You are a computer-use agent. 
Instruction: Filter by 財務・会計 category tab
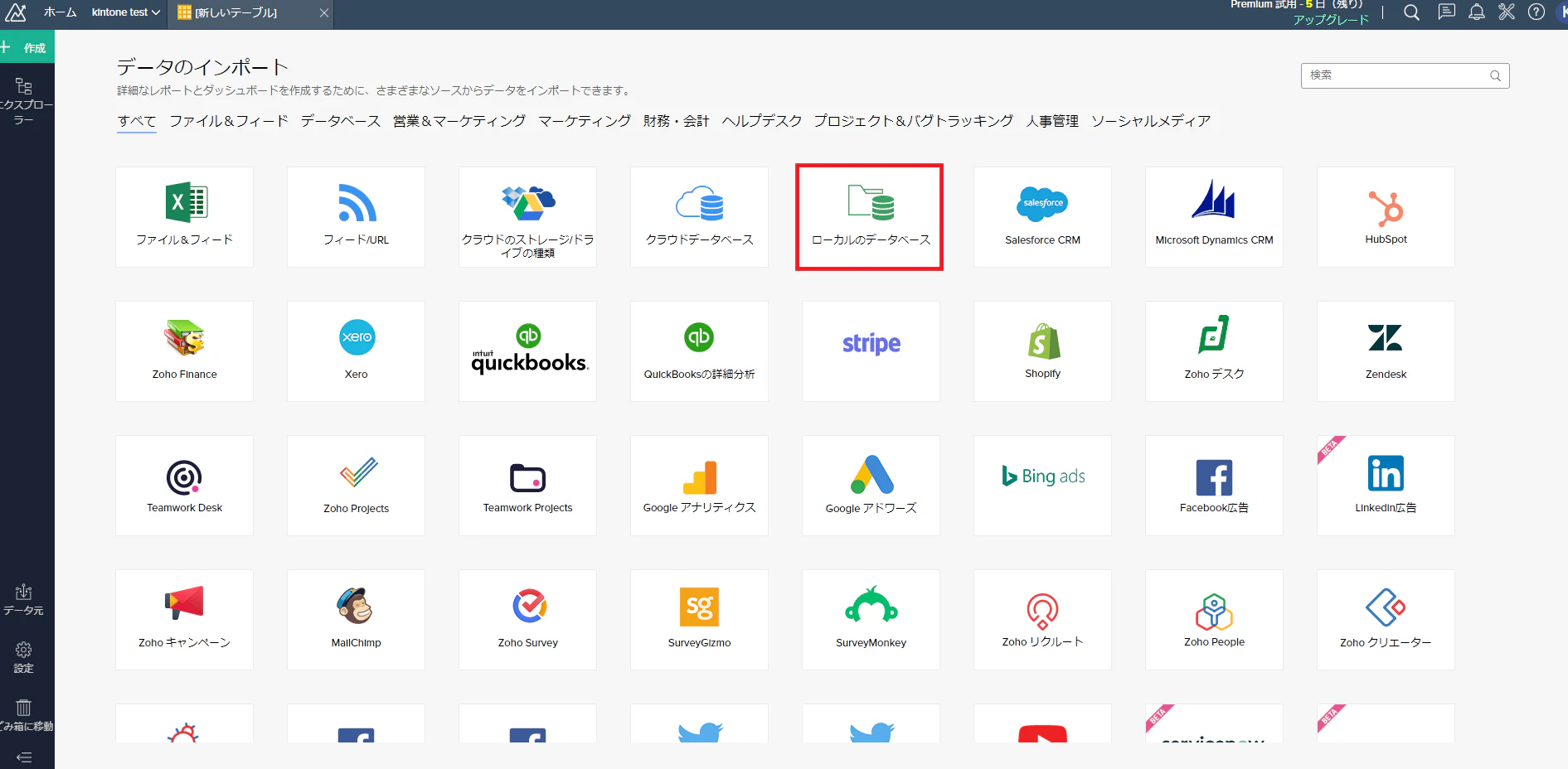[x=677, y=121]
